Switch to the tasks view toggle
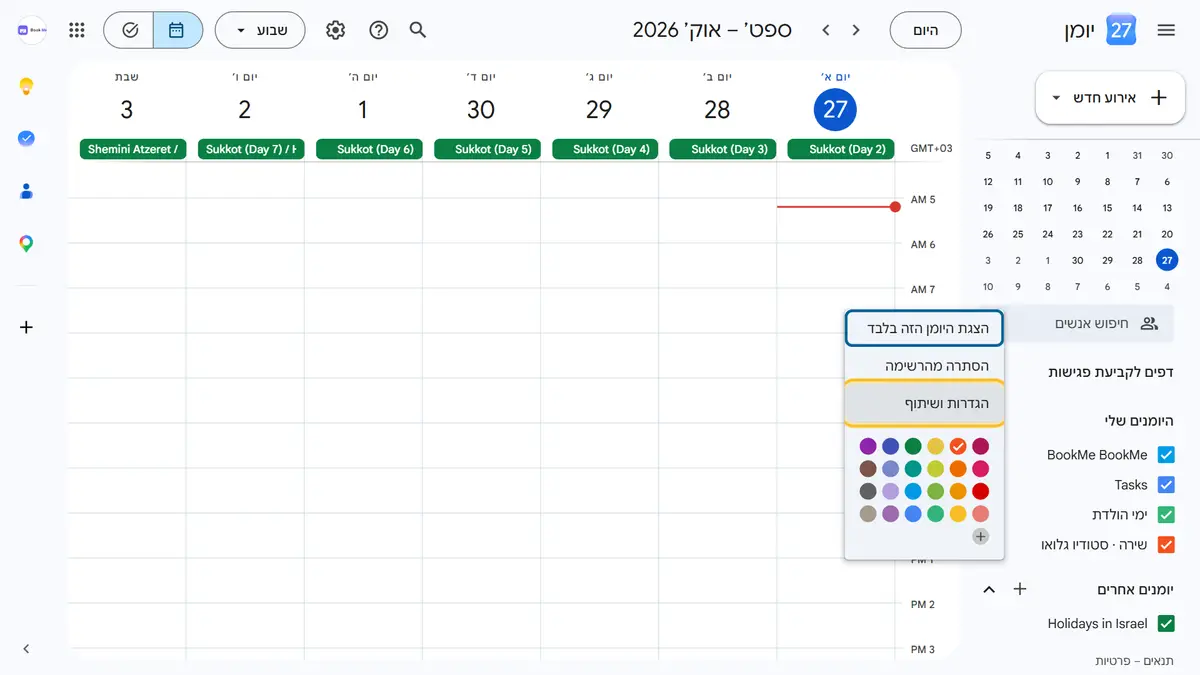The width and height of the screenshot is (1200, 675). (129, 30)
